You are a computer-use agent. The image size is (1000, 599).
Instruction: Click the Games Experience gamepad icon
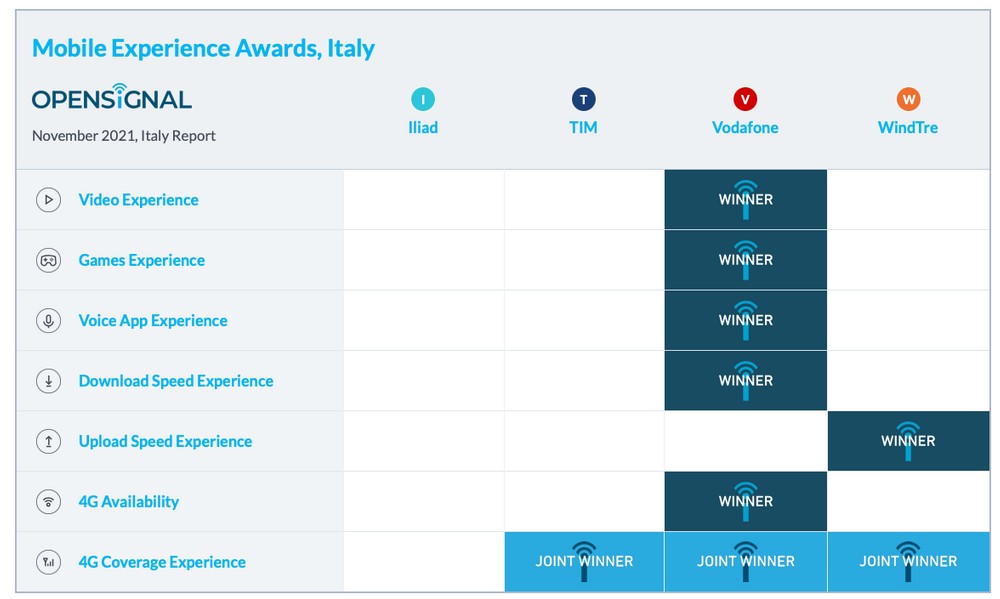pyautogui.click(x=48, y=260)
